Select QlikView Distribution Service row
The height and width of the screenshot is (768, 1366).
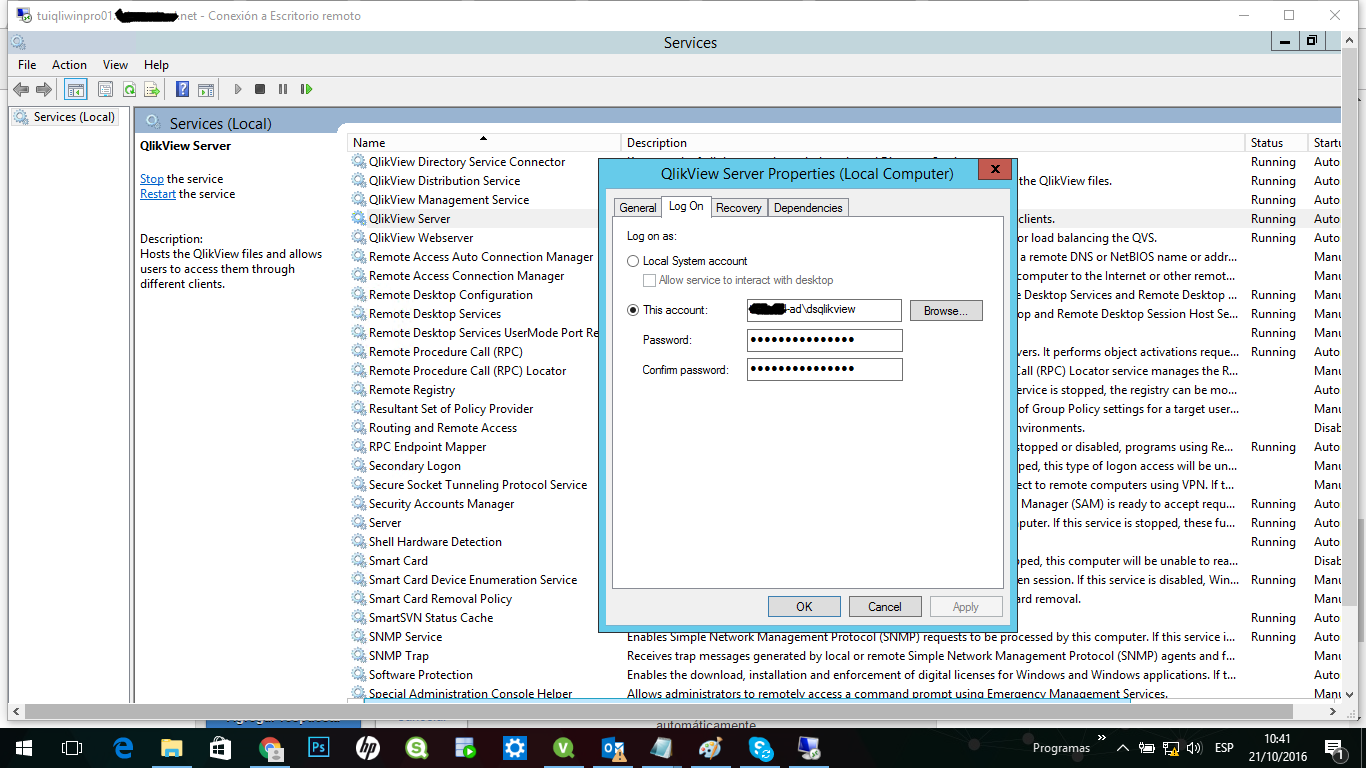(444, 181)
